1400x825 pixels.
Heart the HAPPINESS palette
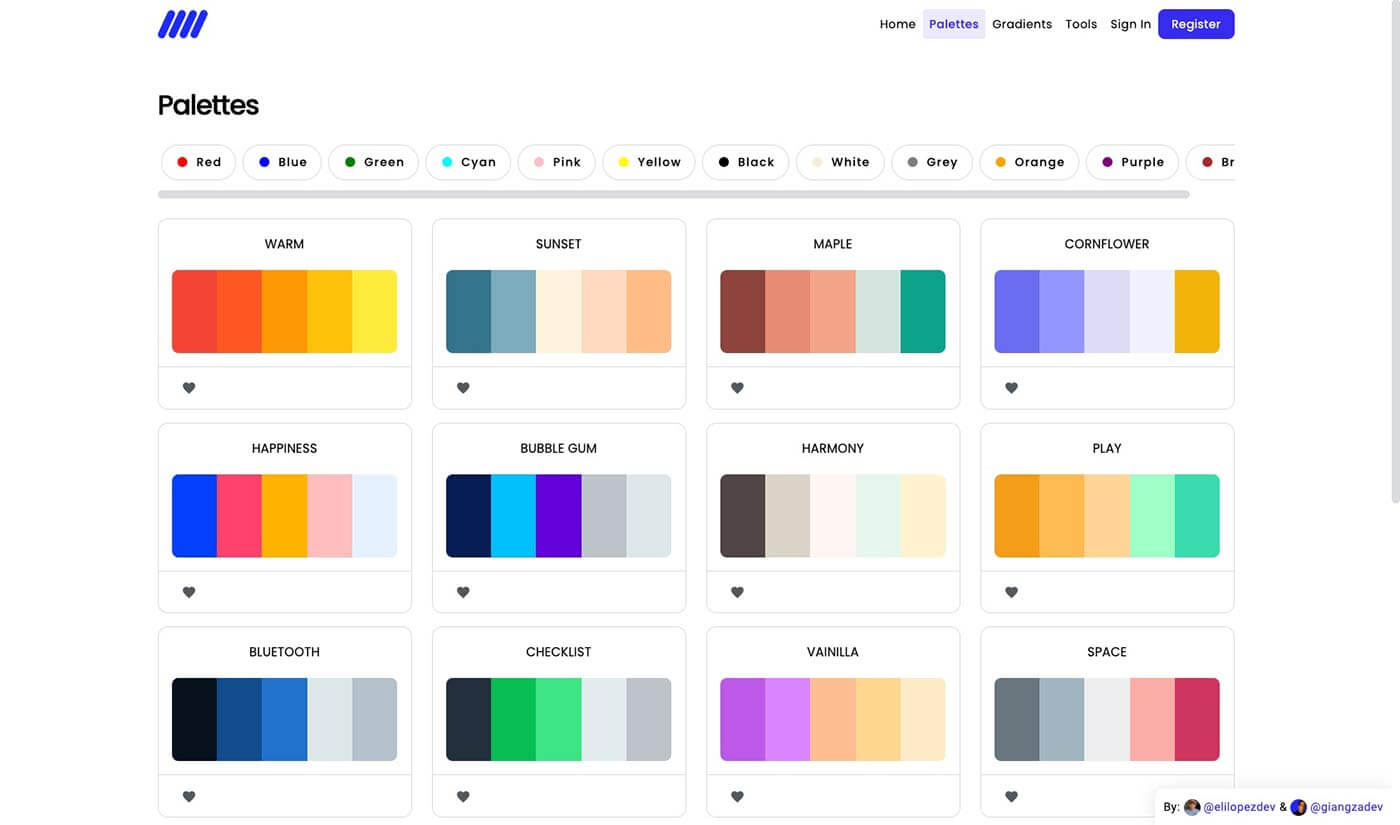189,592
